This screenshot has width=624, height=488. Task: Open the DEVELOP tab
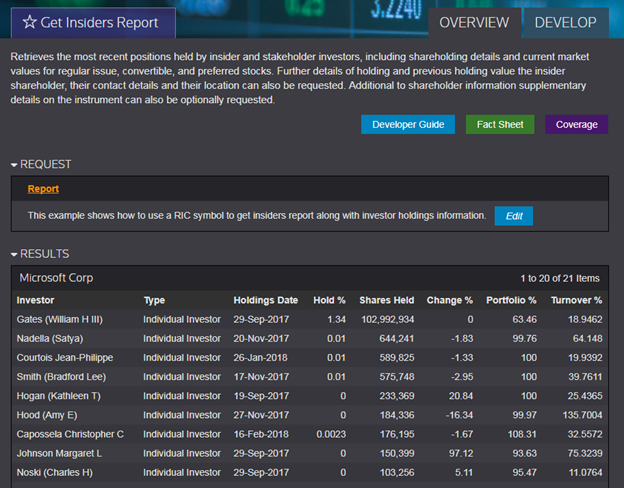click(x=565, y=23)
